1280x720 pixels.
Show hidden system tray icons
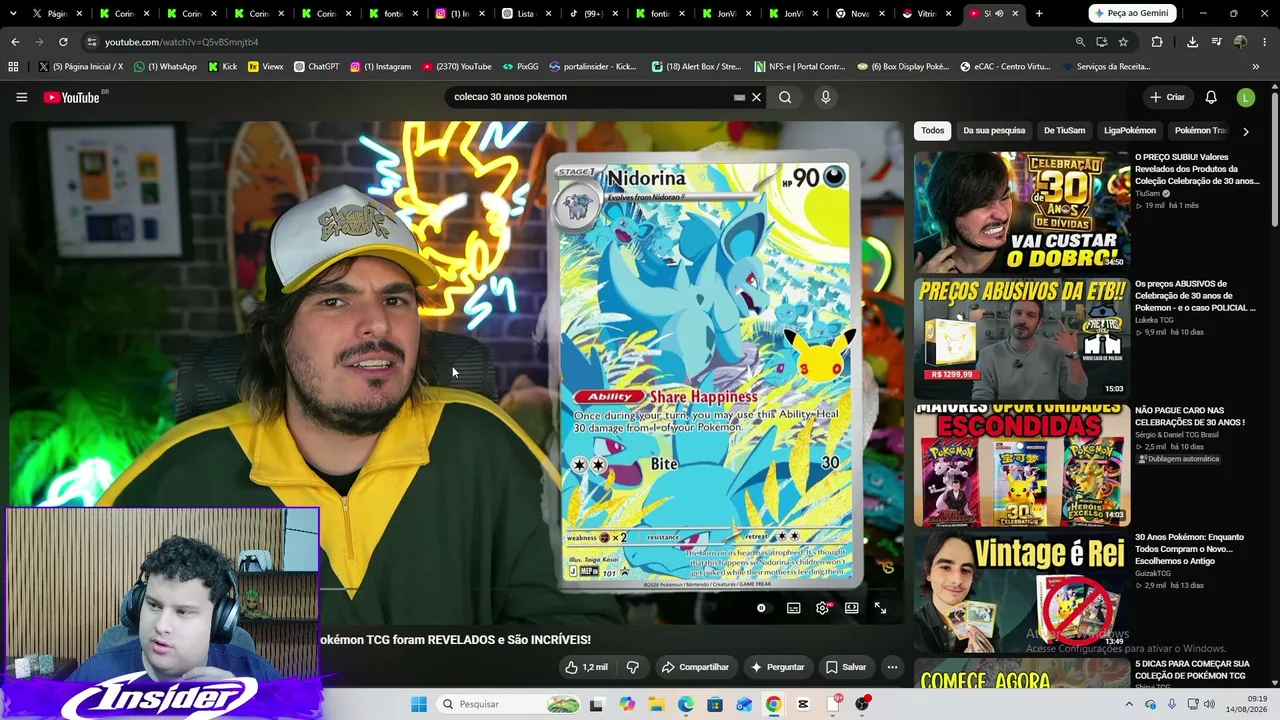1129,704
